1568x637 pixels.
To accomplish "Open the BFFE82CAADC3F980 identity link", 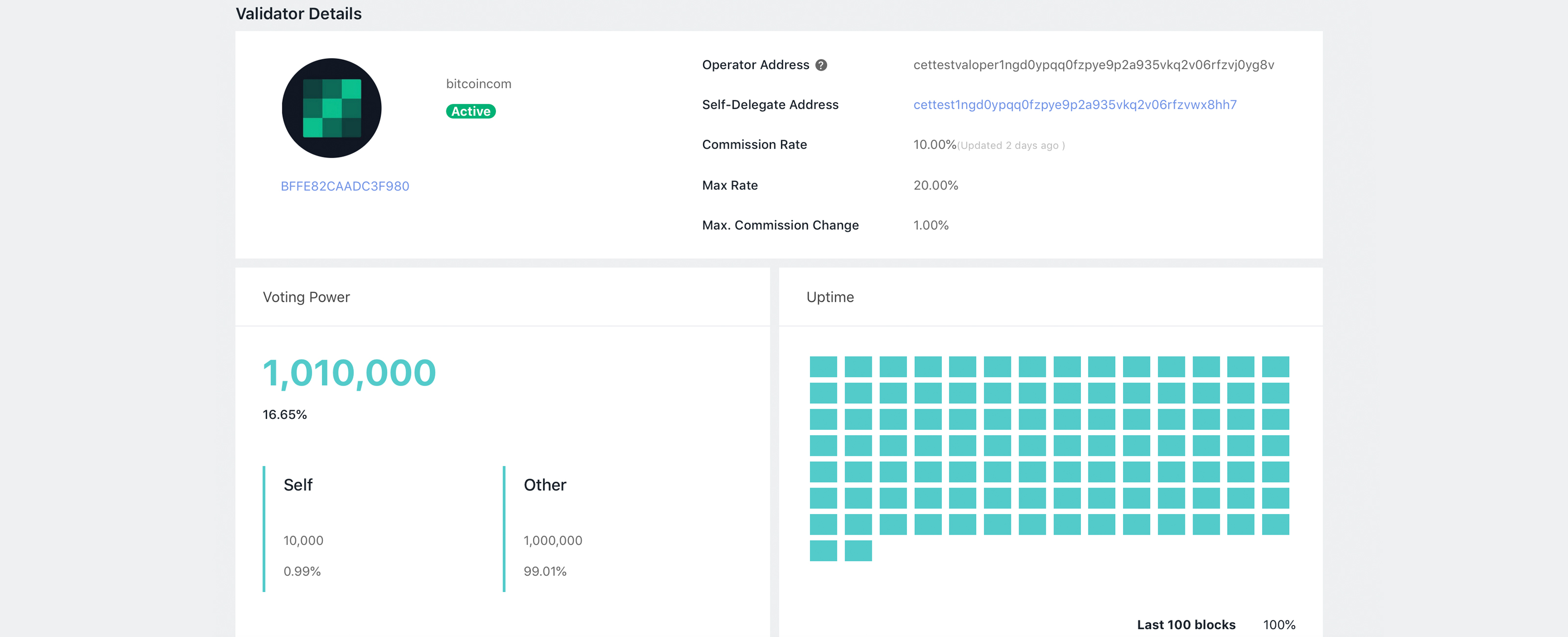I will tap(344, 186).
